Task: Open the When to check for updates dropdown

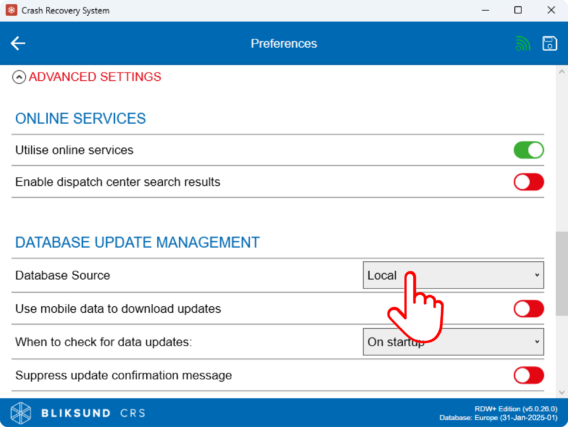Action: pyautogui.click(x=453, y=342)
